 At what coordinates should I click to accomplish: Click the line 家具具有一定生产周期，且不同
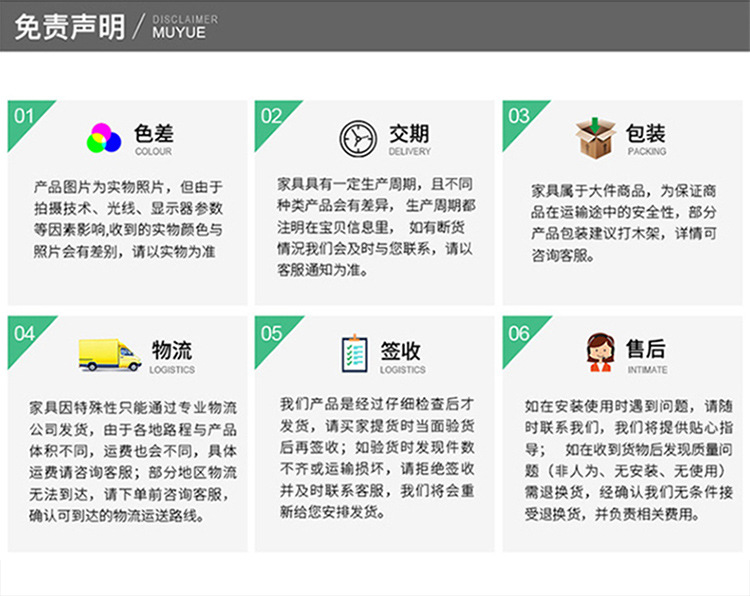coord(375,184)
